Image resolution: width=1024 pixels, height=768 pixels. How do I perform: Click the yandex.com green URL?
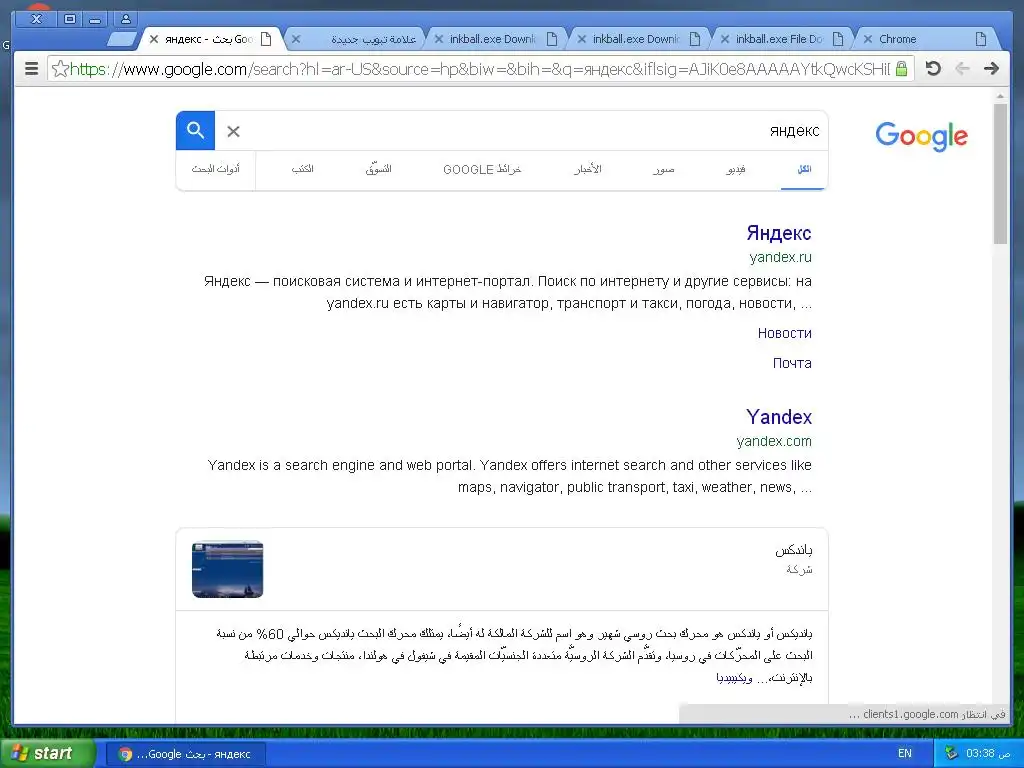coord(774,441)
